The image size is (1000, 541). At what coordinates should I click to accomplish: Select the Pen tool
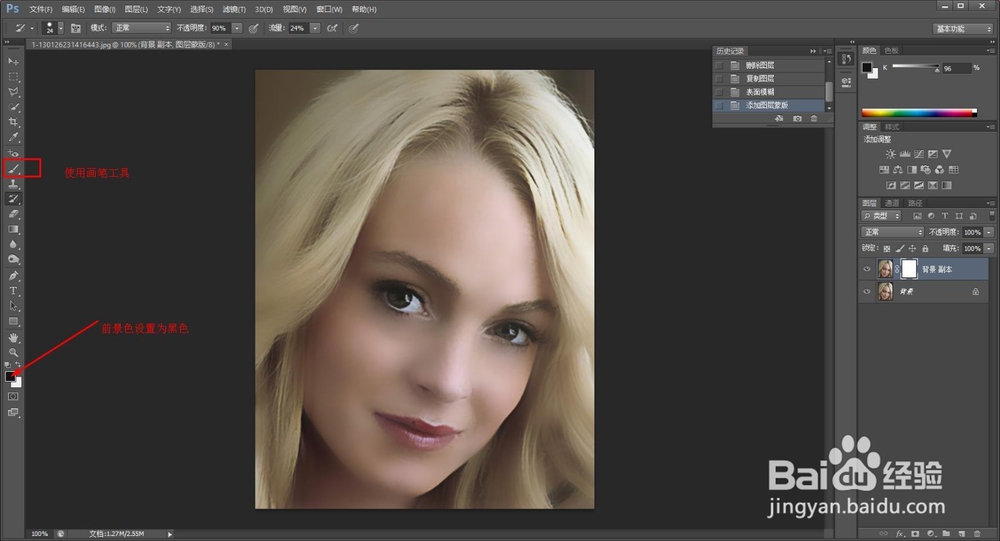pyautogui.click(x=13, y=276)
